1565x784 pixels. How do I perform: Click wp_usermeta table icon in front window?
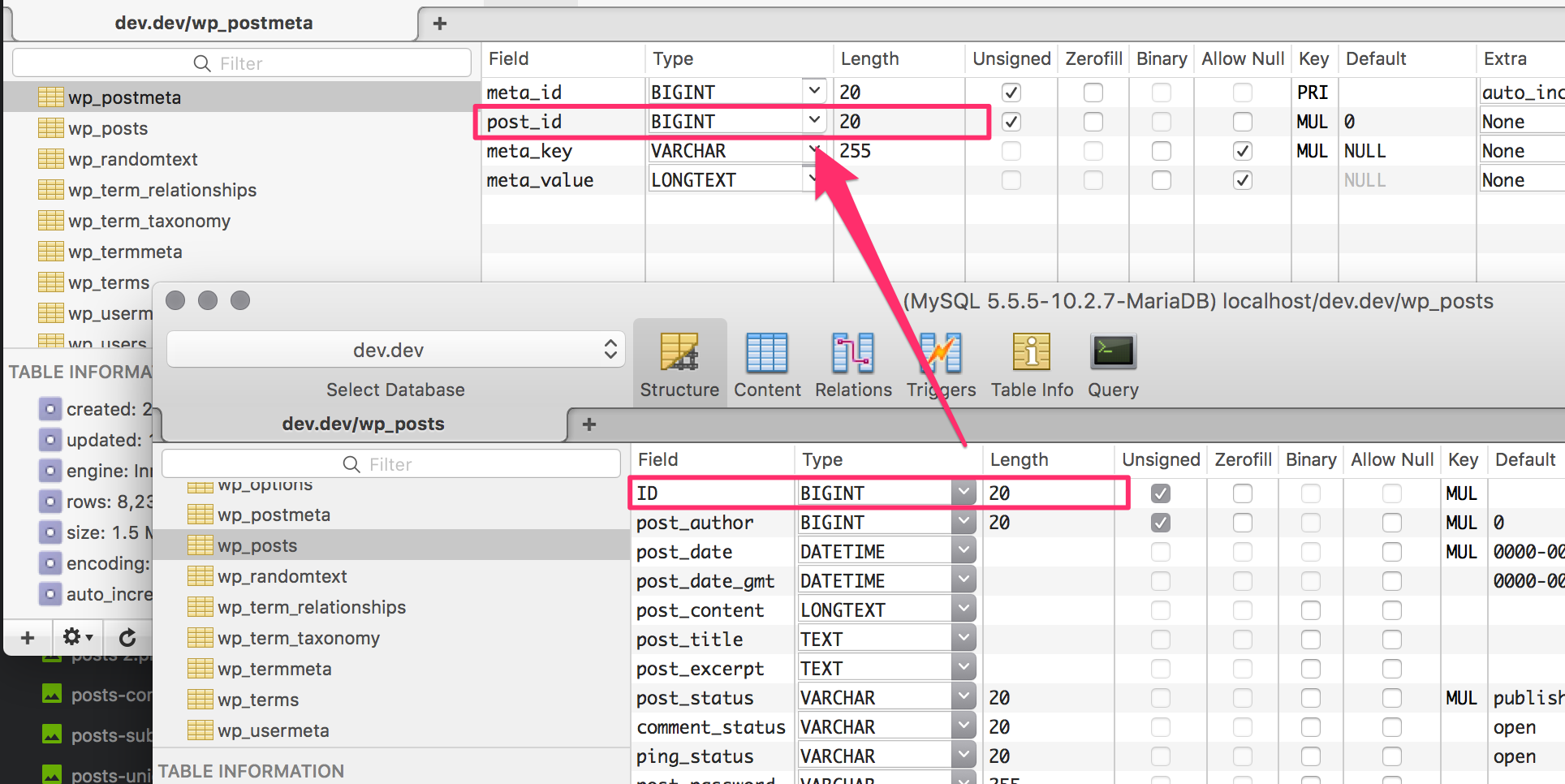(x=200, y=730)
